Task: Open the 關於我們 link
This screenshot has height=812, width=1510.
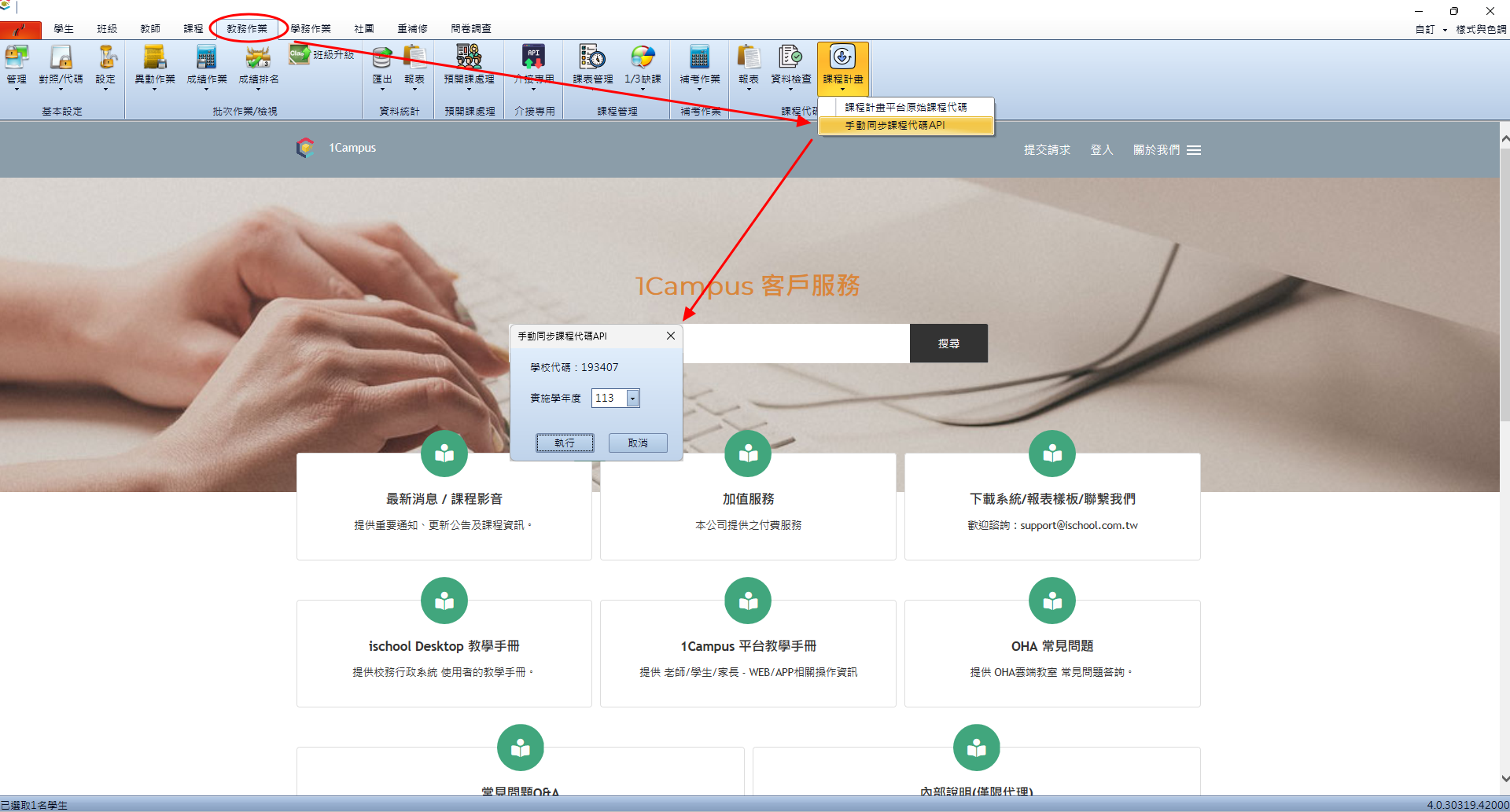Action: pyautogui.click(x=1156, y=150)
